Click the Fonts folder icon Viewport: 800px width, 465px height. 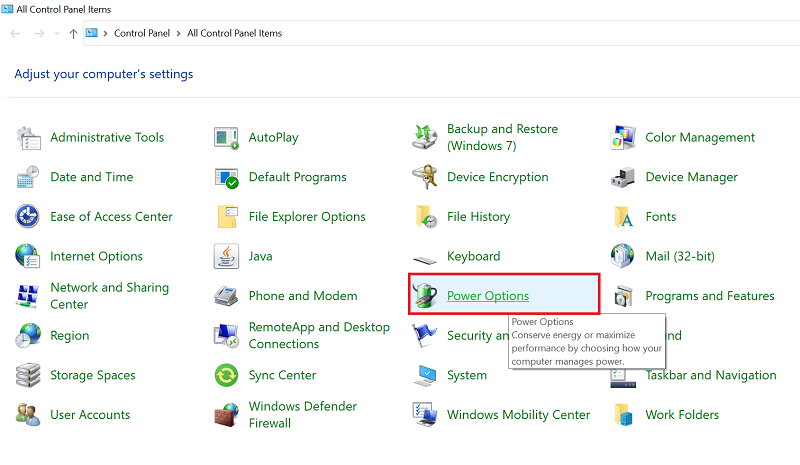pyautogui.click(x=623, y=217)
